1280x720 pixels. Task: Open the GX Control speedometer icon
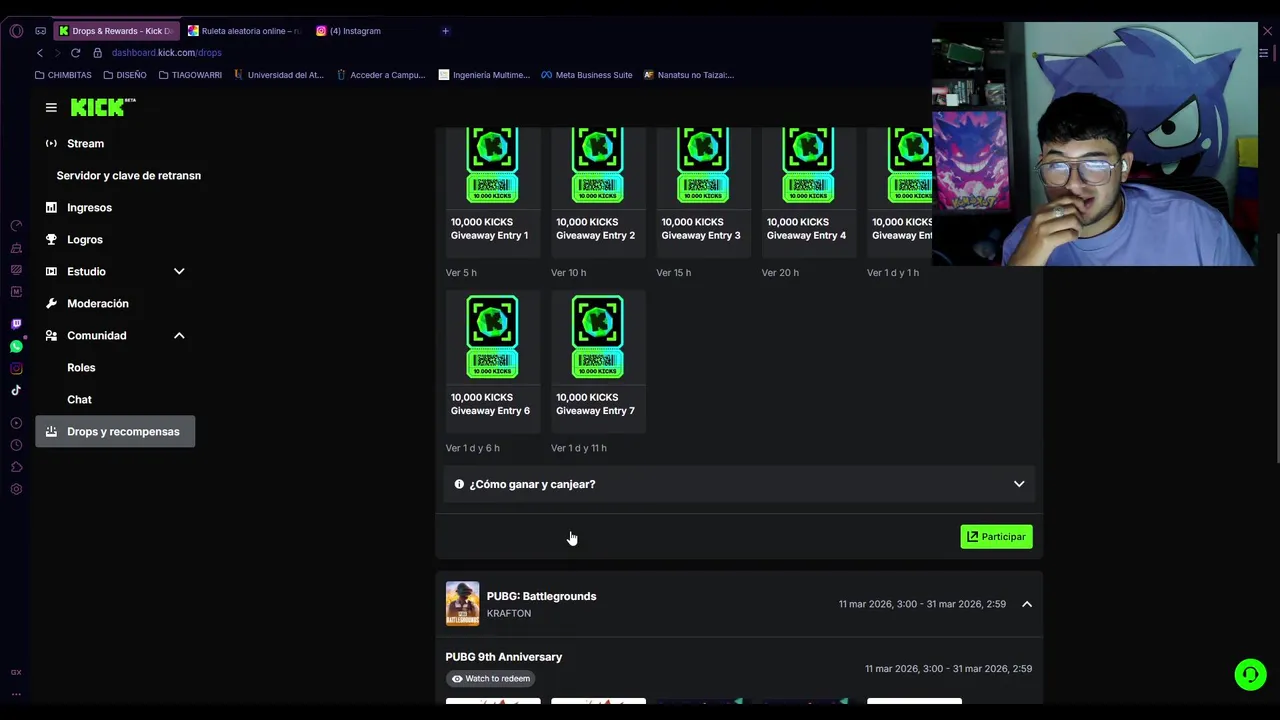[16, 226]
